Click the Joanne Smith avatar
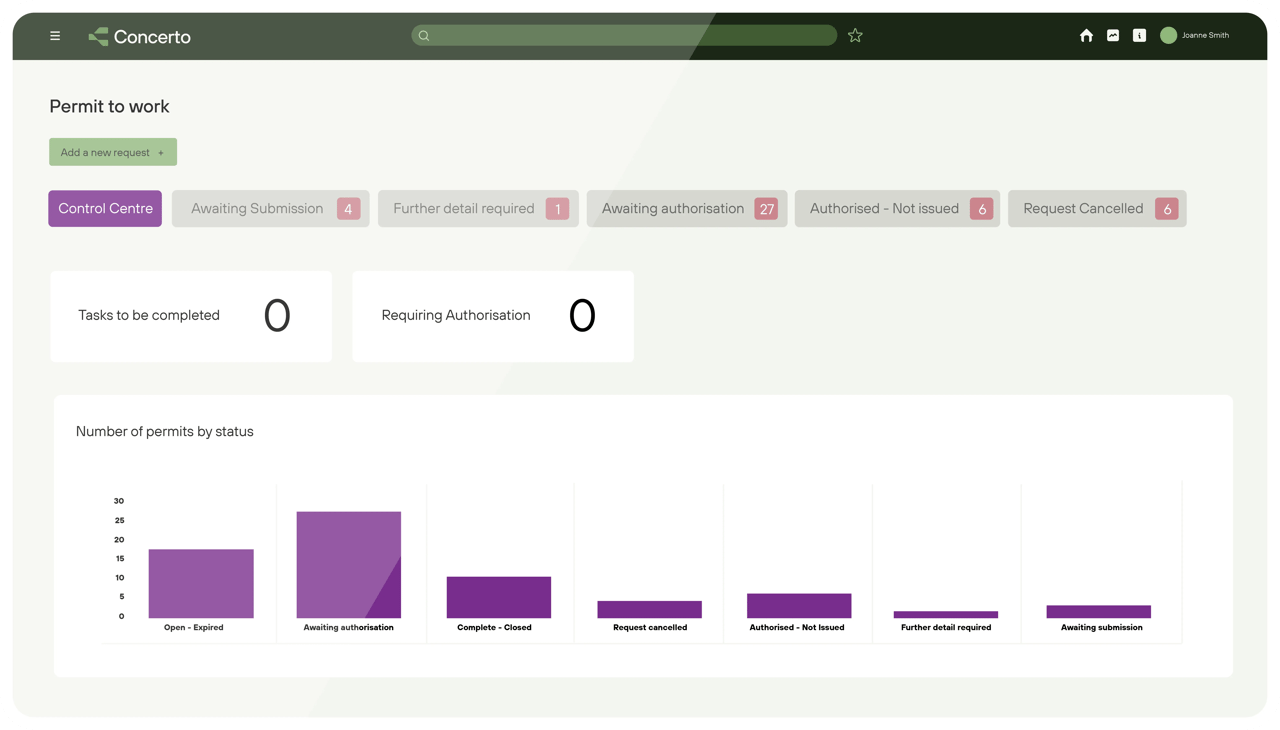The height and width of the screenshot is (730, 1280). 1168,36
